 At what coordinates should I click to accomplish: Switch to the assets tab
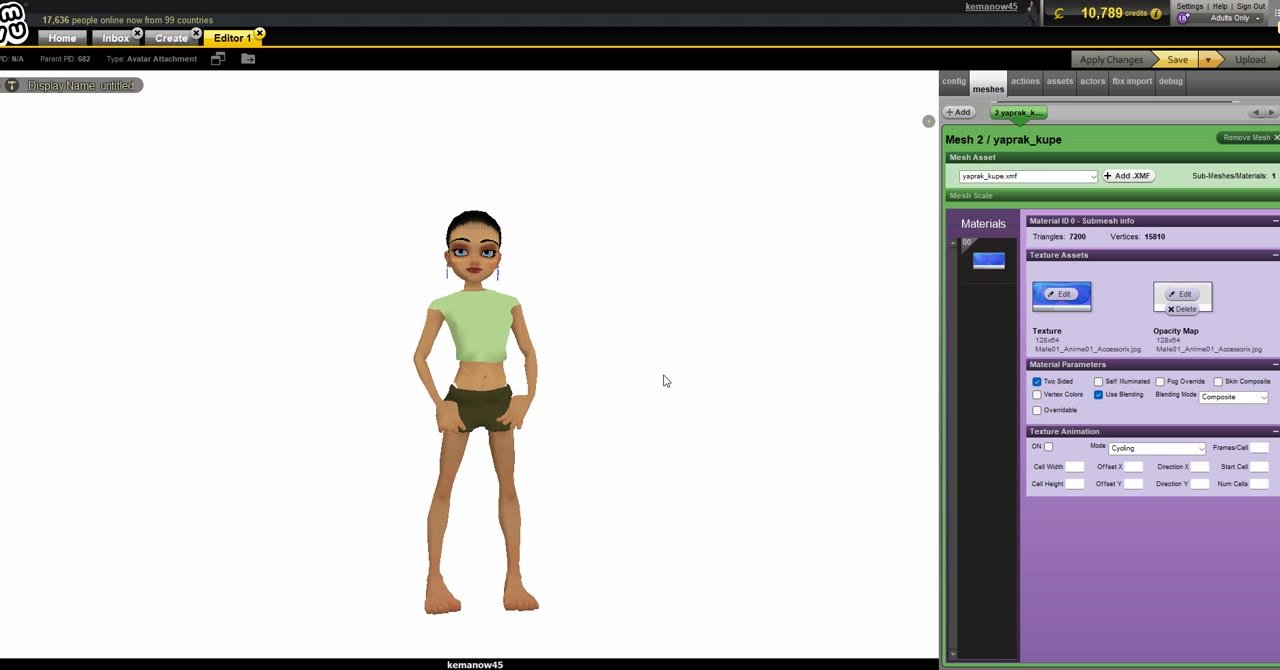[x=1059, y=82]
